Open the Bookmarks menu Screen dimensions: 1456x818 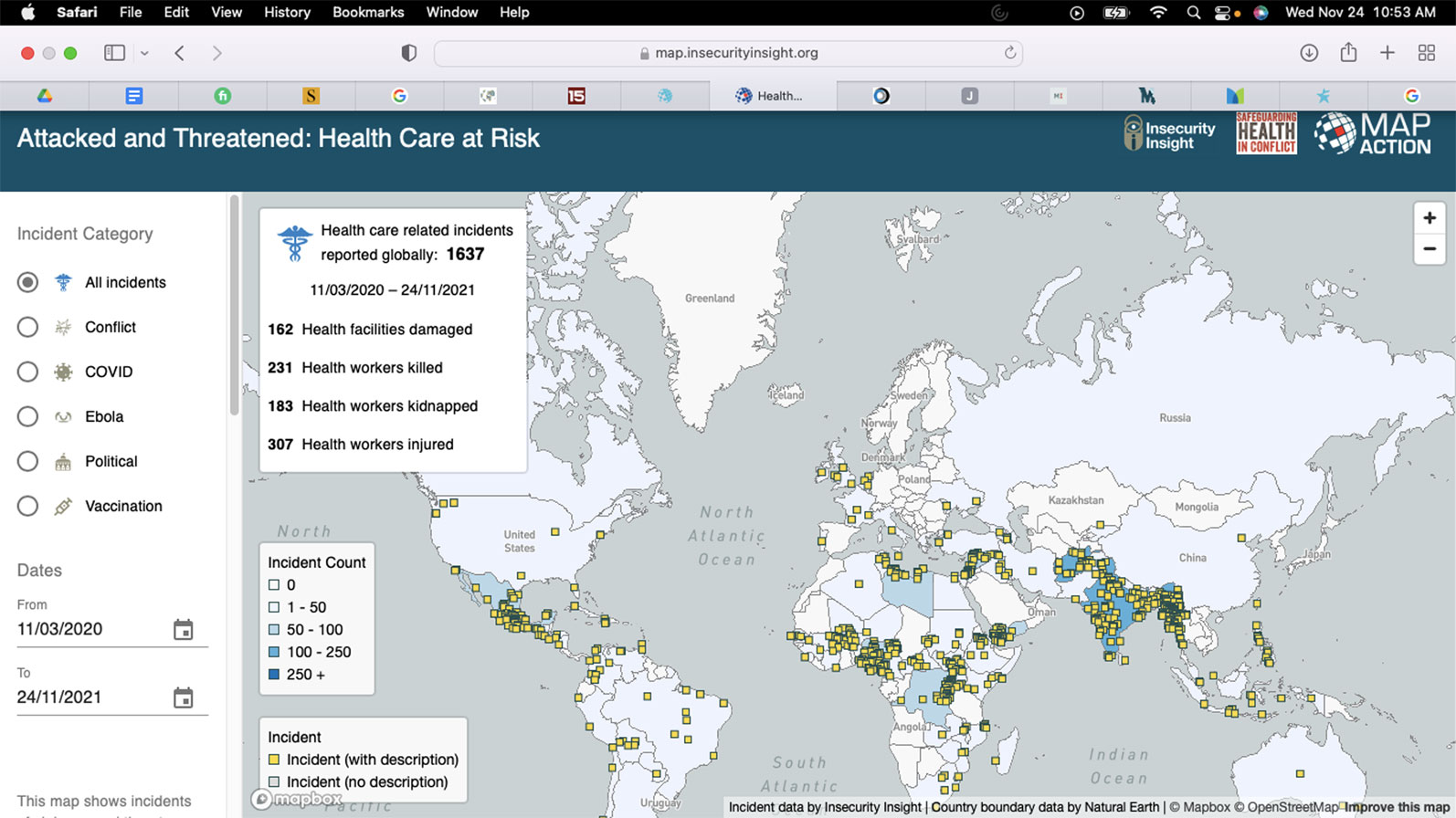coord(367,12)
